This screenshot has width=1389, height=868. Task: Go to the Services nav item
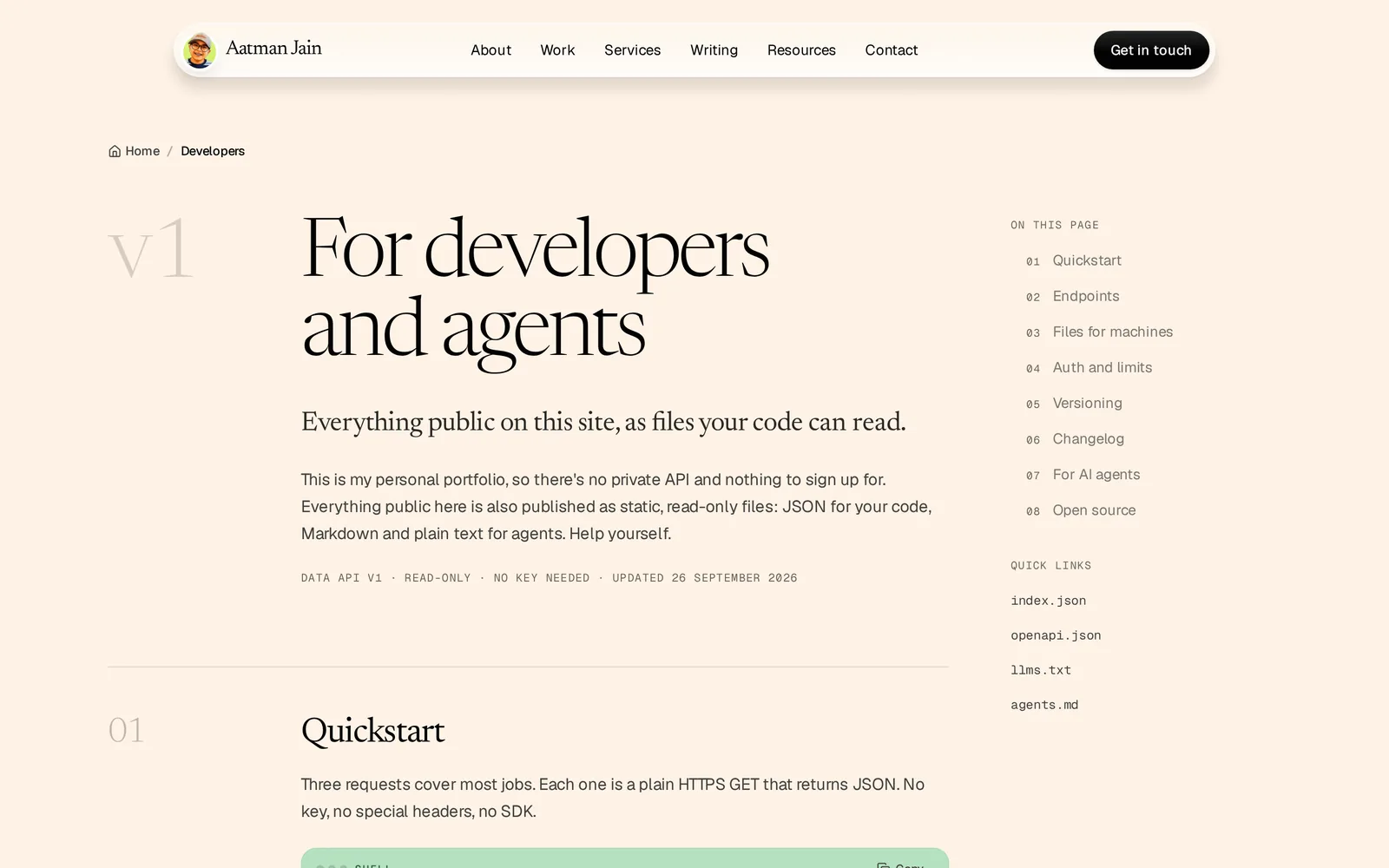[x=632, y=50]
